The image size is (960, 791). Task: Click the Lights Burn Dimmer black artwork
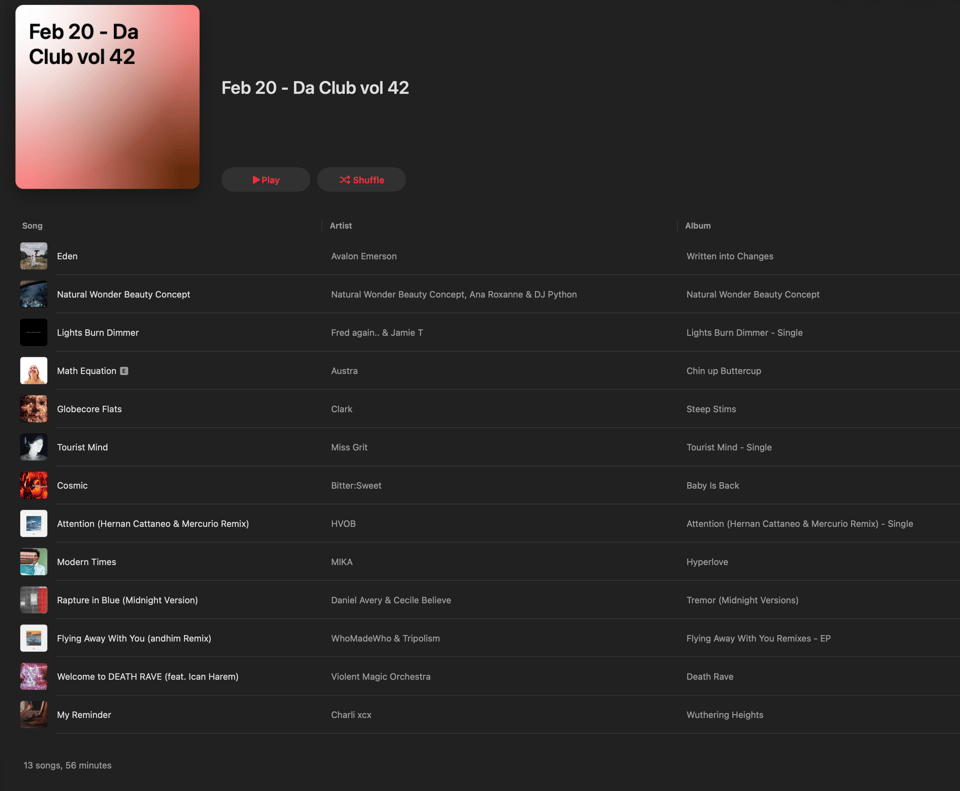point(34,332)
